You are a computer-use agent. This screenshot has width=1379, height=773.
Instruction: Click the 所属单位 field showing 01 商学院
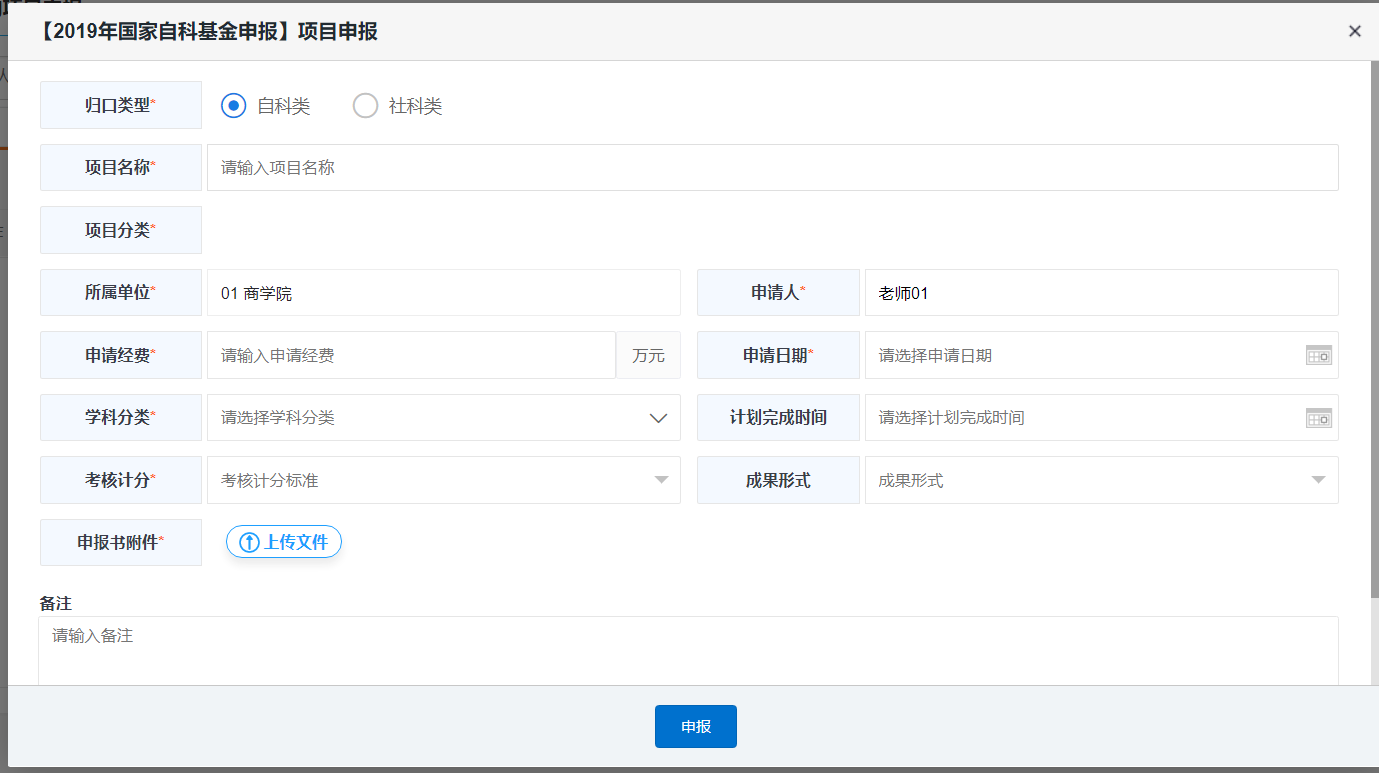coord(443,293)
